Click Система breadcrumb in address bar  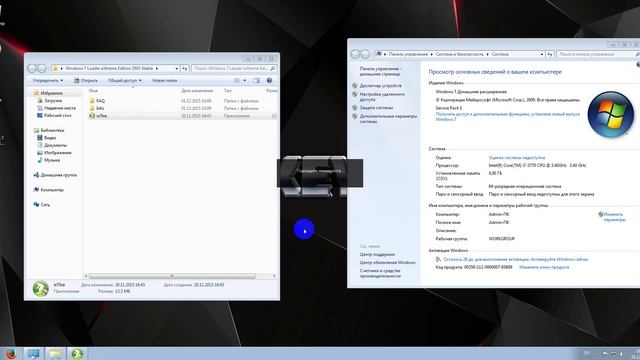coord(500,54)
